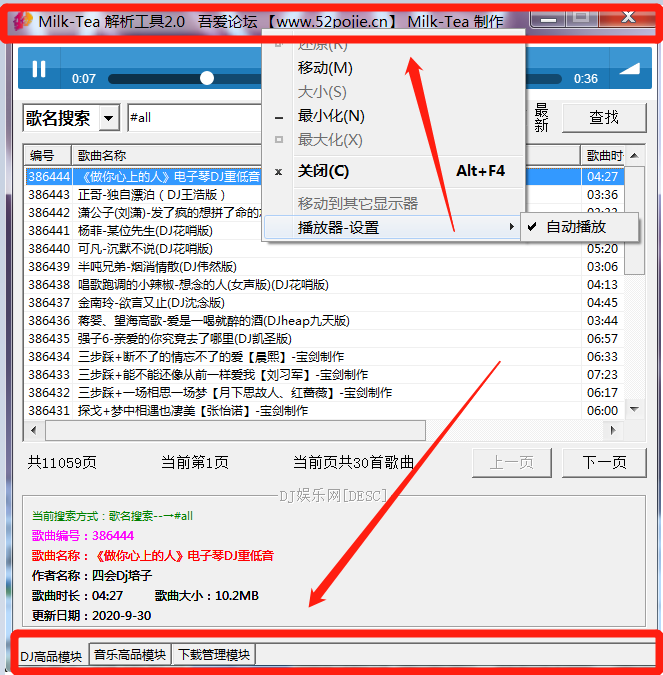Switch to the 下载管理模块 tab
Screen dimensions: 663x675
point(214,655)
